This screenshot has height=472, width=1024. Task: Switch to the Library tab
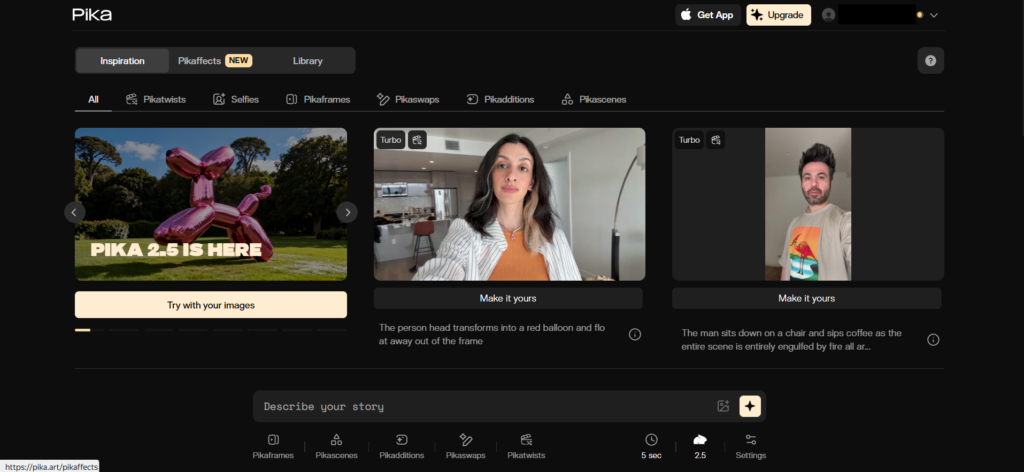(x=307, y=61)
